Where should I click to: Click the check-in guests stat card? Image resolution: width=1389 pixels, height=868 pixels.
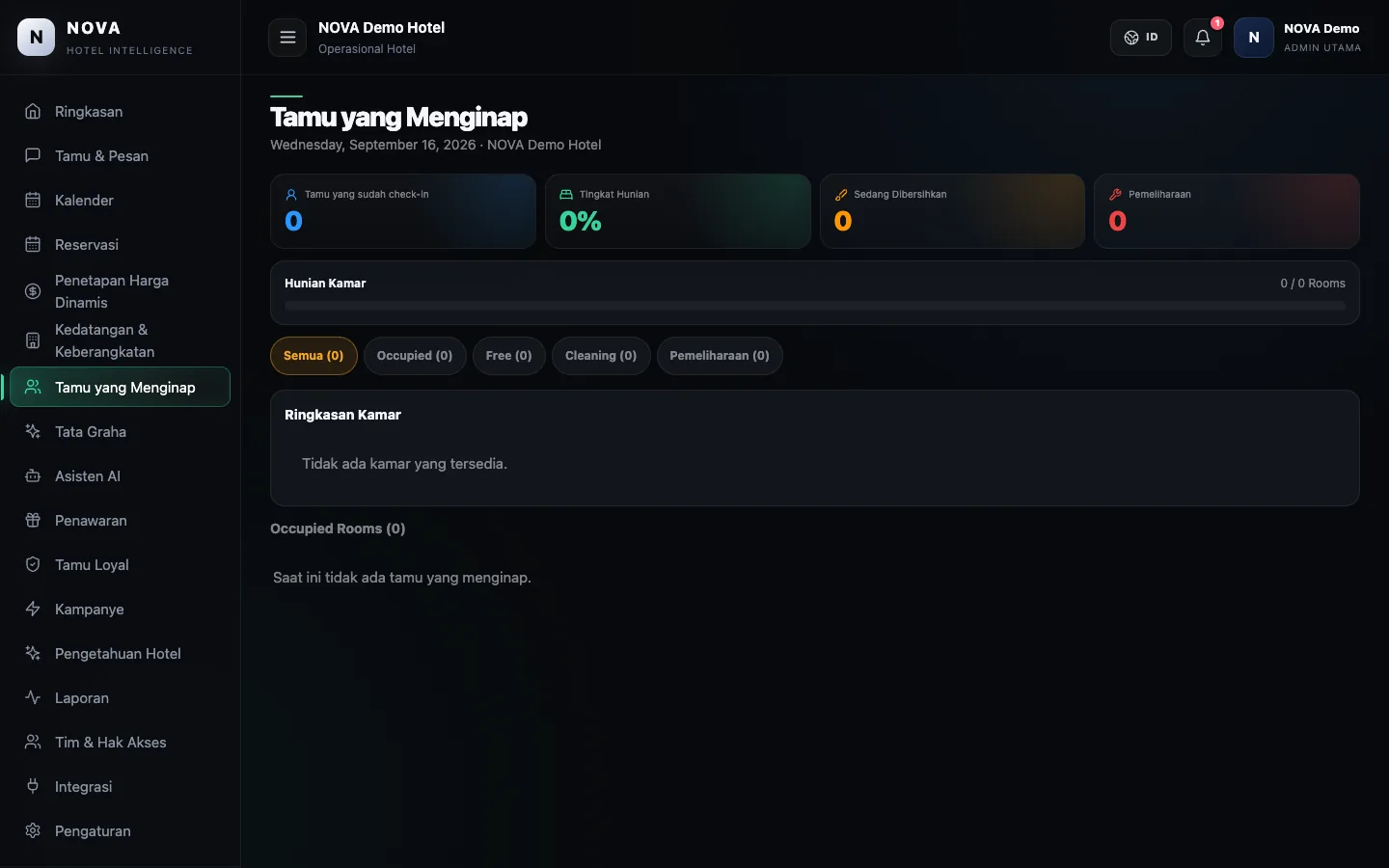403,211
